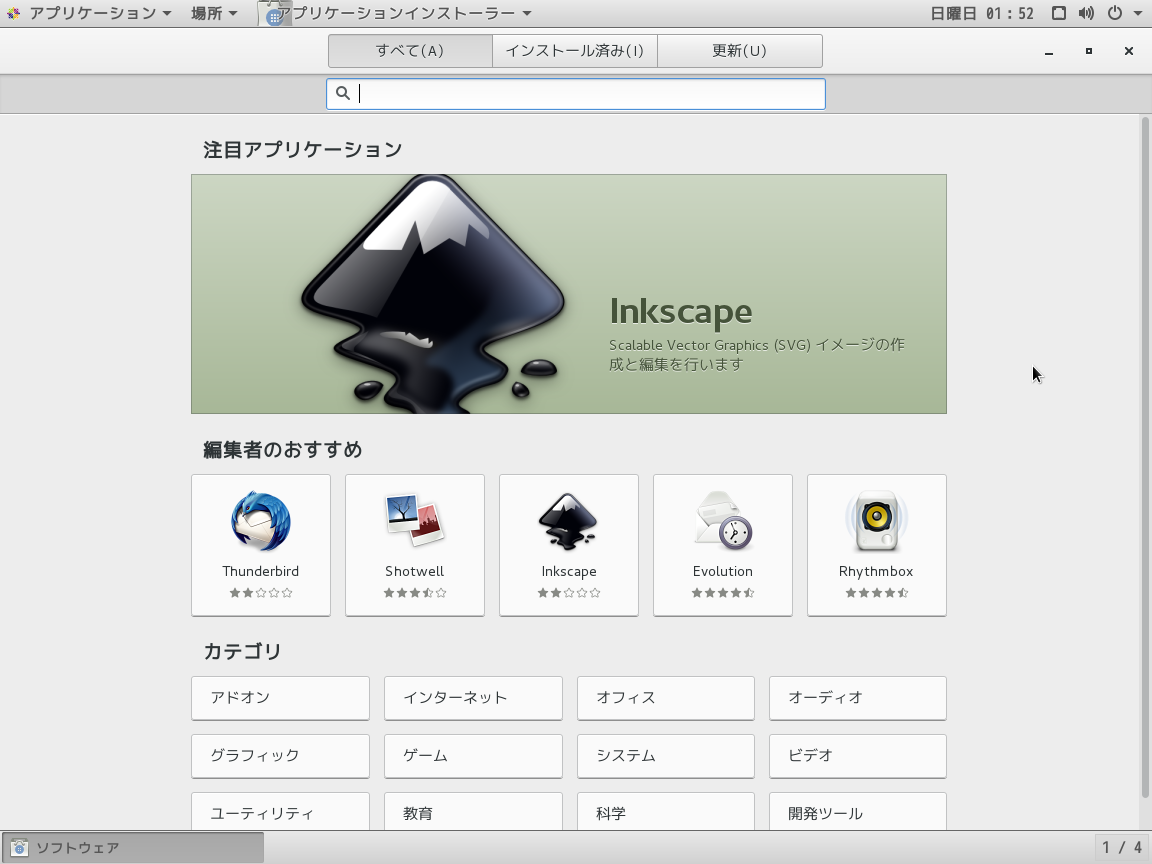Viewport: 1152px width, 864px height.
Task: Open the インターネット category
Action: click(473, 698)
